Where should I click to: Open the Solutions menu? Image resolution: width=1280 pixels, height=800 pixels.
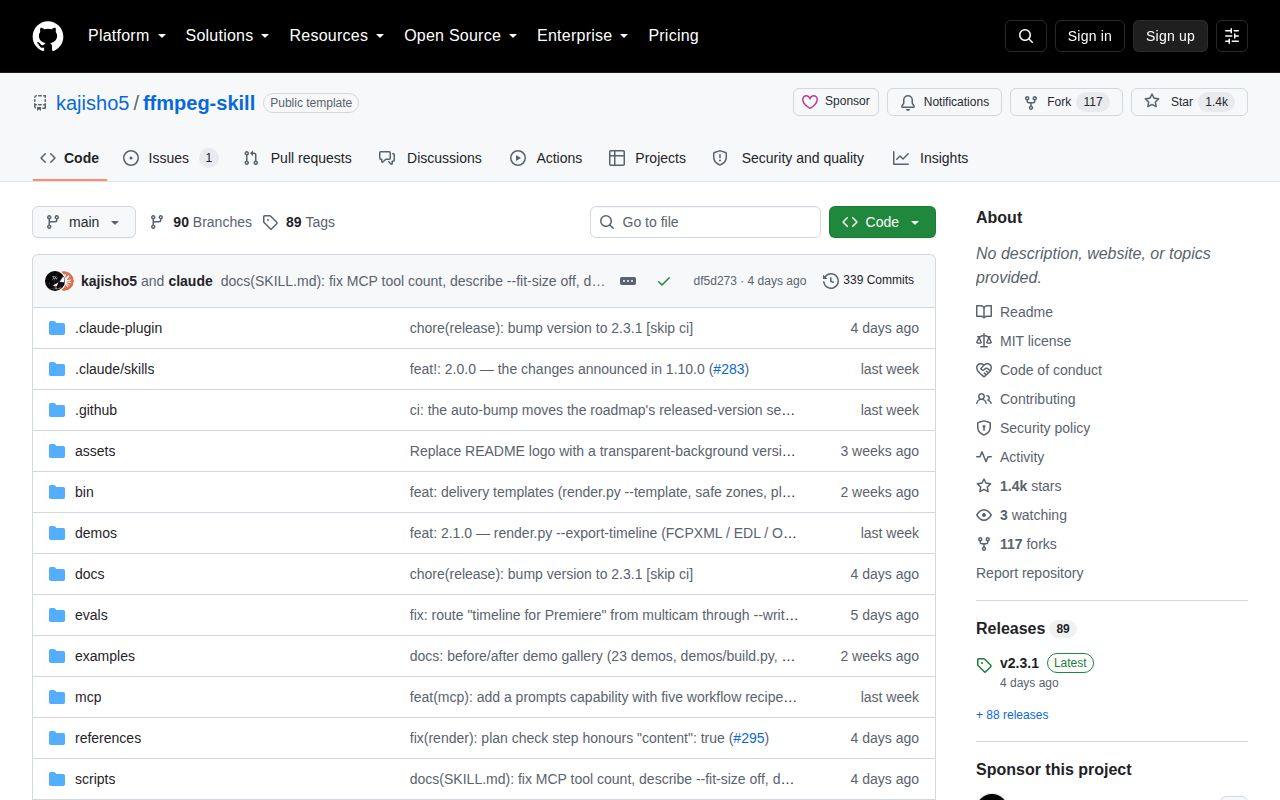(228, 36)
